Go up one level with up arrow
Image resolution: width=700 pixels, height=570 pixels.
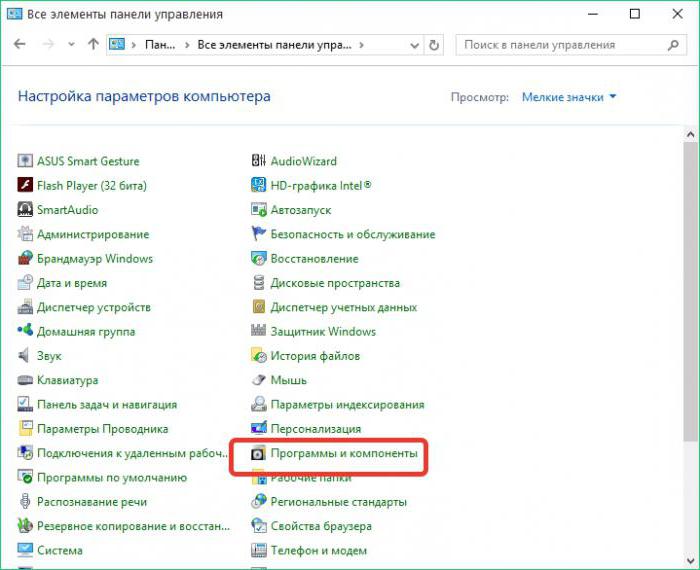coord(93,44)
